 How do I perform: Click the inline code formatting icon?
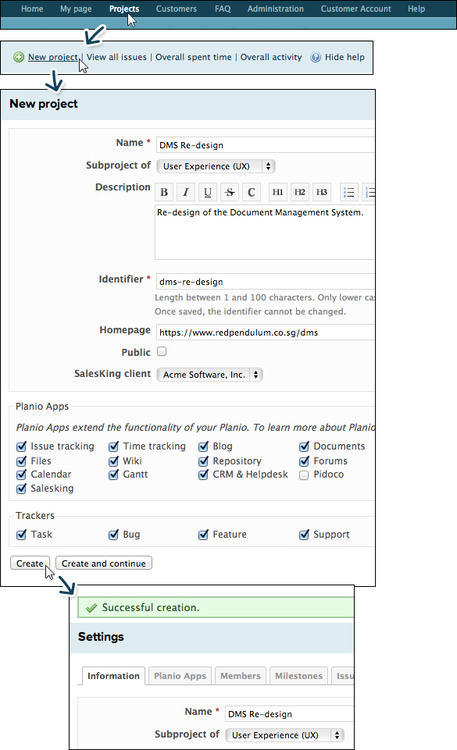pyautogui.click(x=251, y=192)
